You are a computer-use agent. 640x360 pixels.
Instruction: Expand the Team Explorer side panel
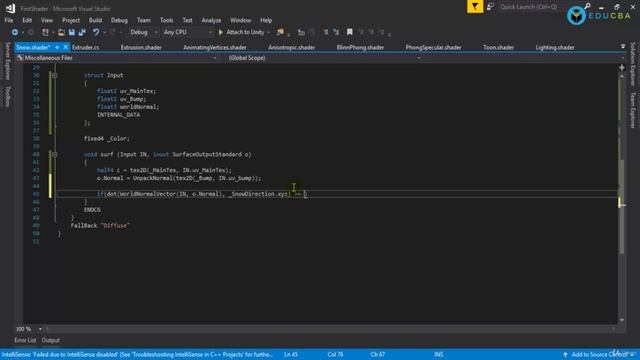pyautogui.click(x=633, y=110)
